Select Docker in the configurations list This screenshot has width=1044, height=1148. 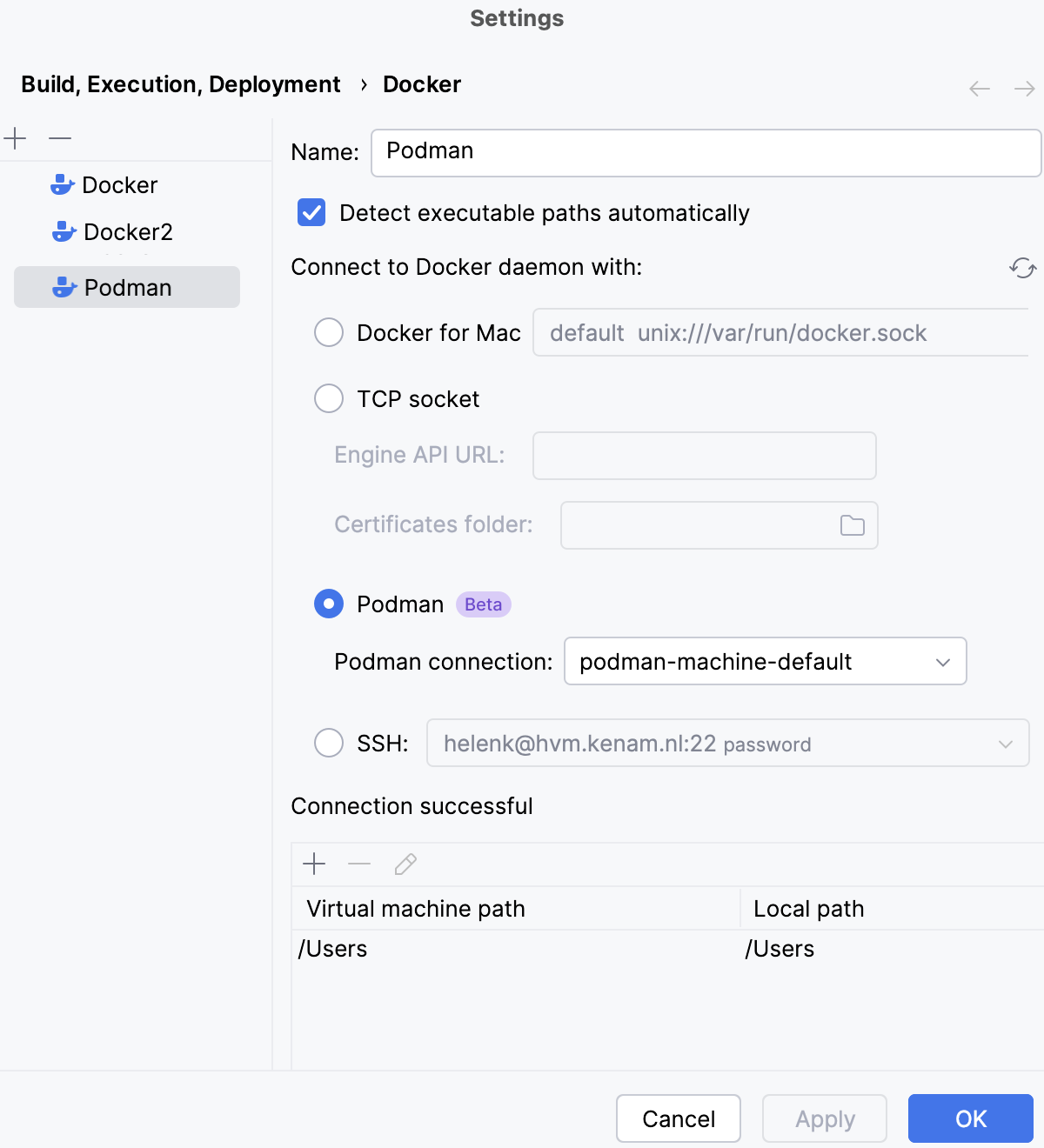tap(119, 185)
